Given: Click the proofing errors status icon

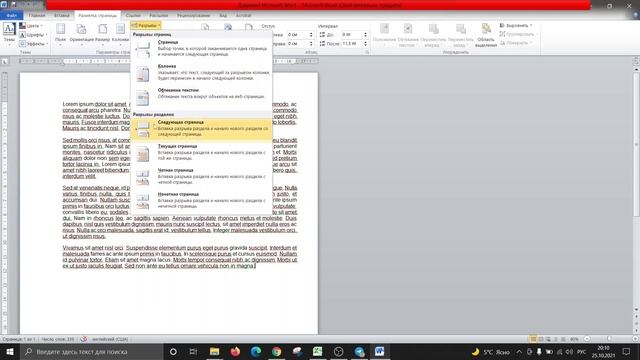Looking at the screenshot, I should (x=84, y=339).
